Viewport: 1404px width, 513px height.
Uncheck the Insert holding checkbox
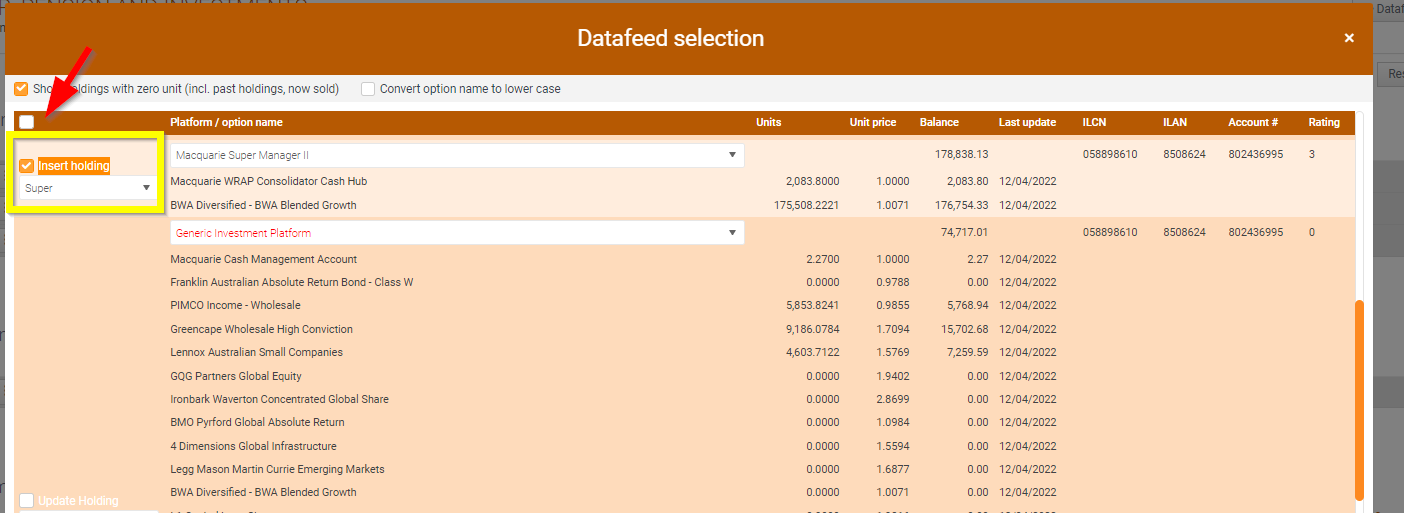27,166
